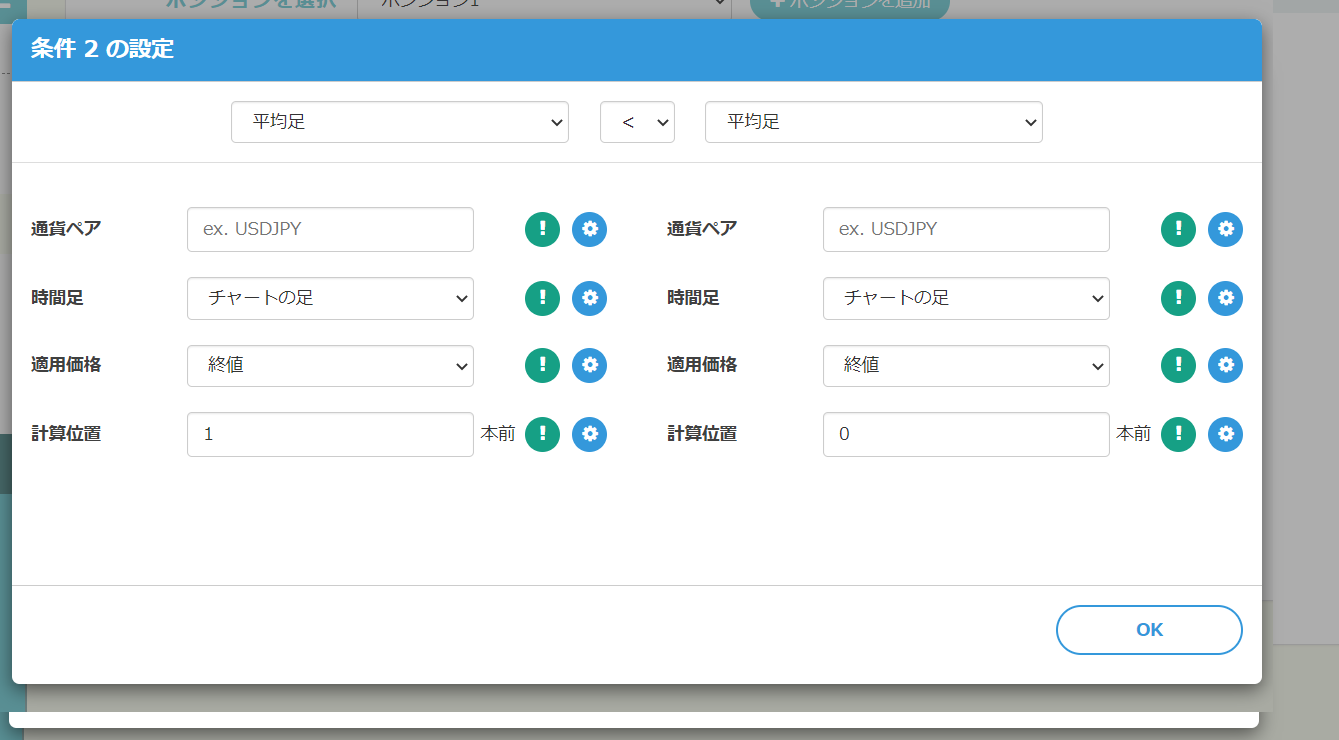
Task: Expand right 適用価格 dropdown showing 終値
Action: [966, 365]
